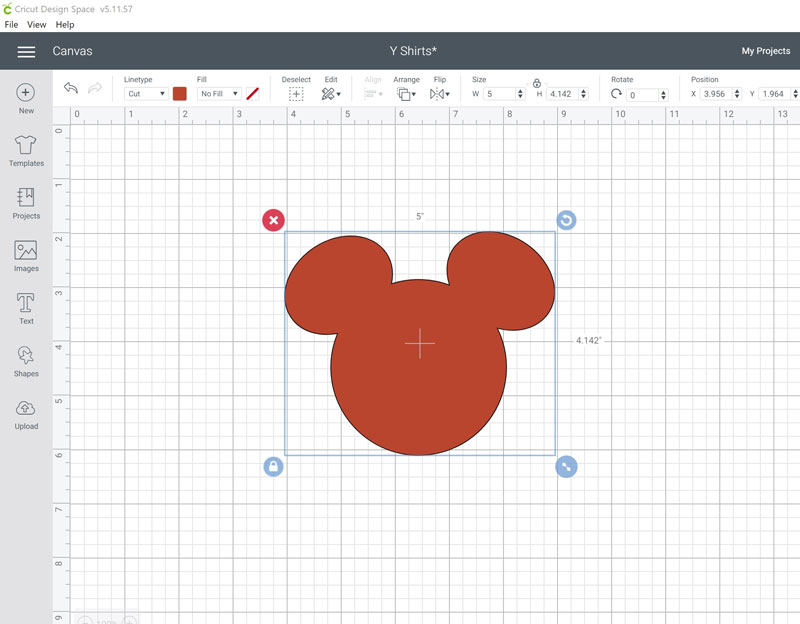
Task: Create a New canvas project
Action: pos(26,98)
